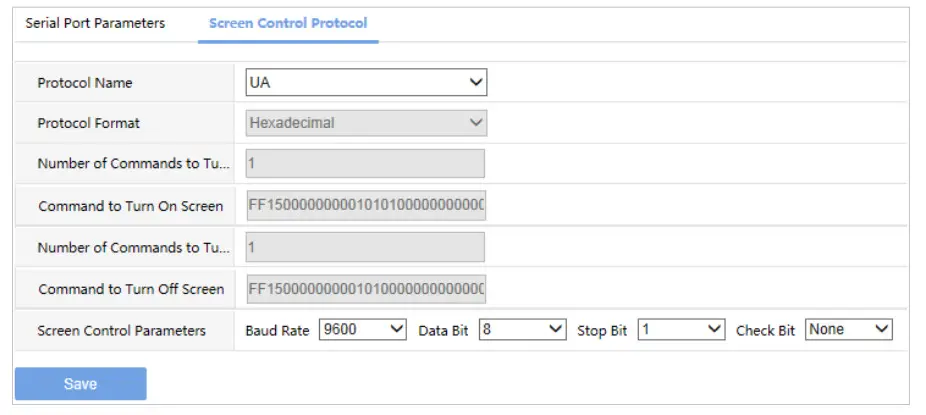Image resolution: width=926 pixels, height=415 pixels.
Task: Click the Data Bit label
Action: [443, 331]
